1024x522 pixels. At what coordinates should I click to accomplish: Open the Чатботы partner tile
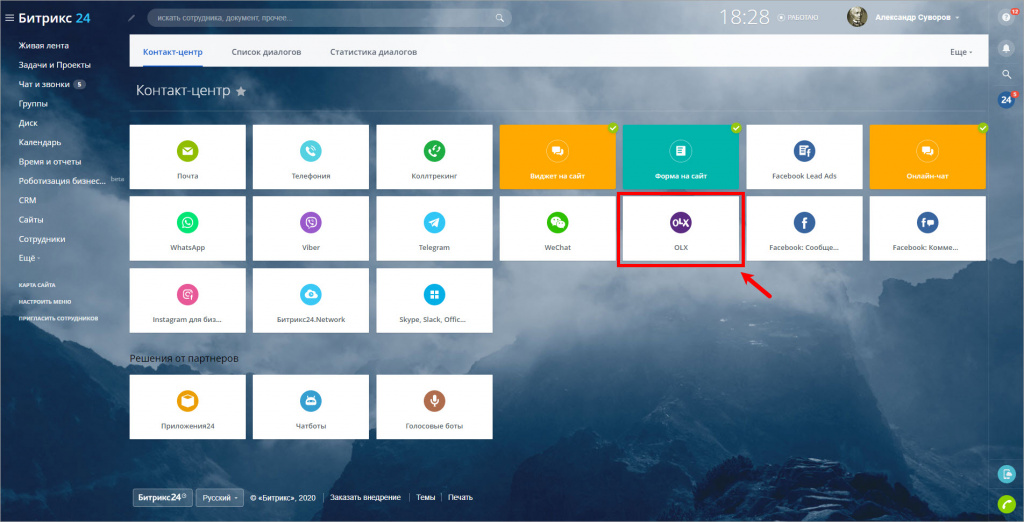tap(311, 406)
